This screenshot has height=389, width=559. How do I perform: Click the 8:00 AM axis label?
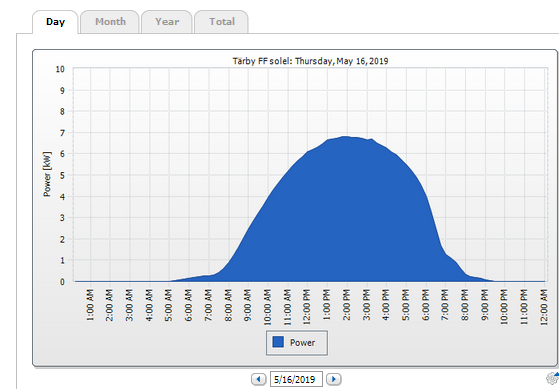pyautogui.click(x=228, y=305)
